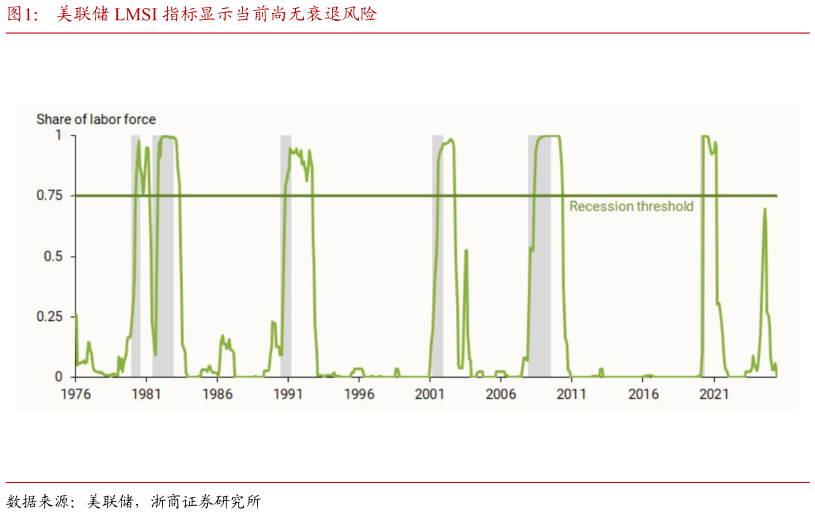Click the 0.75 y-axis value label

point(50,196)
